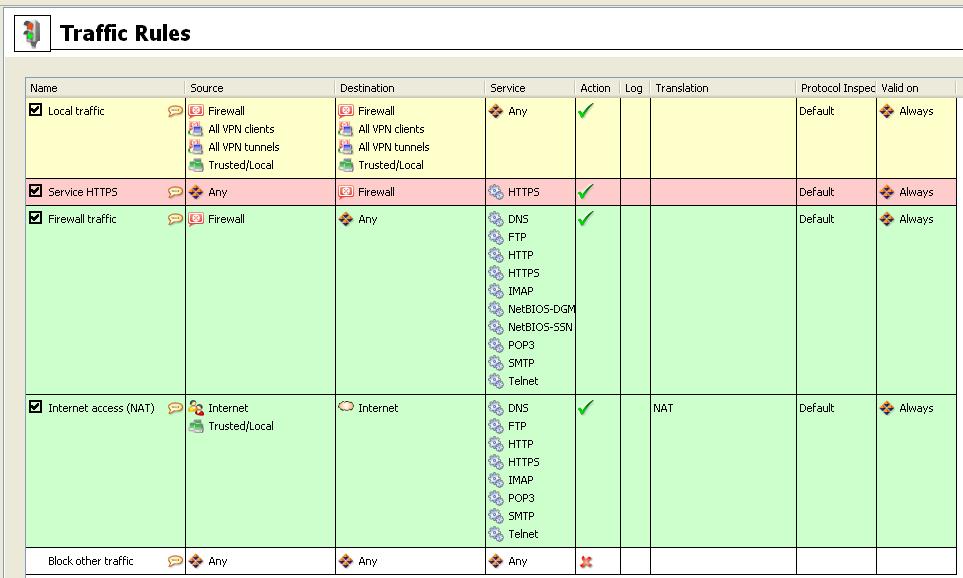Click green allow checkmark for Firewall traffic
The image size is (963, 578).
pyautogui.click(x=586, y=219)
